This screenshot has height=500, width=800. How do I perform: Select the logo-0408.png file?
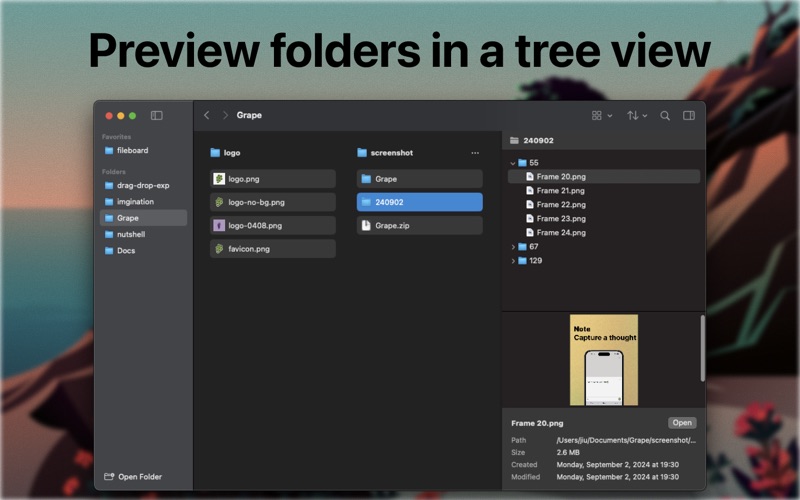pyautogui.click(x=272, y=226)
